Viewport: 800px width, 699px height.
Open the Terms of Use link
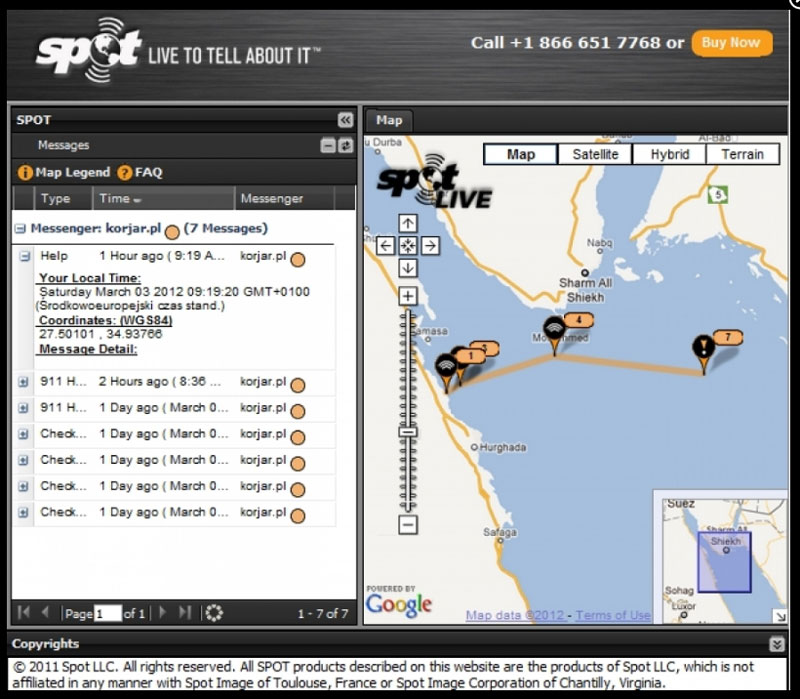[x=613, y=615]
